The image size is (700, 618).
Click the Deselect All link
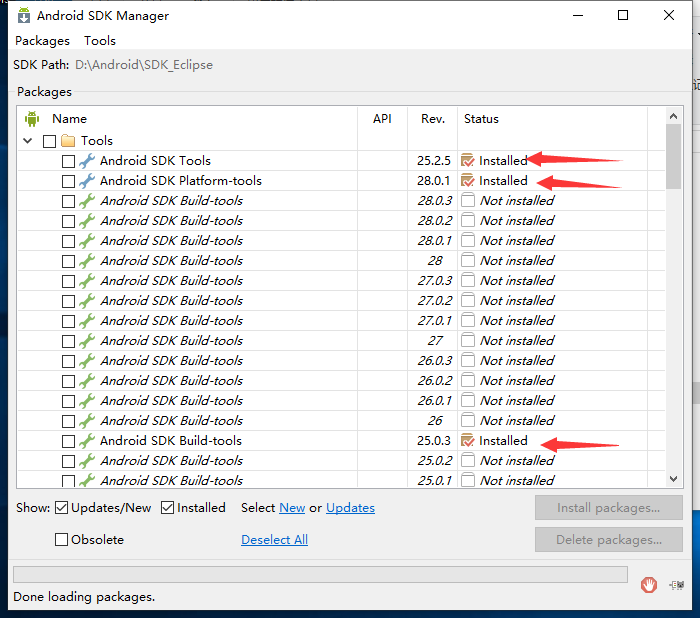pos(275,540)
